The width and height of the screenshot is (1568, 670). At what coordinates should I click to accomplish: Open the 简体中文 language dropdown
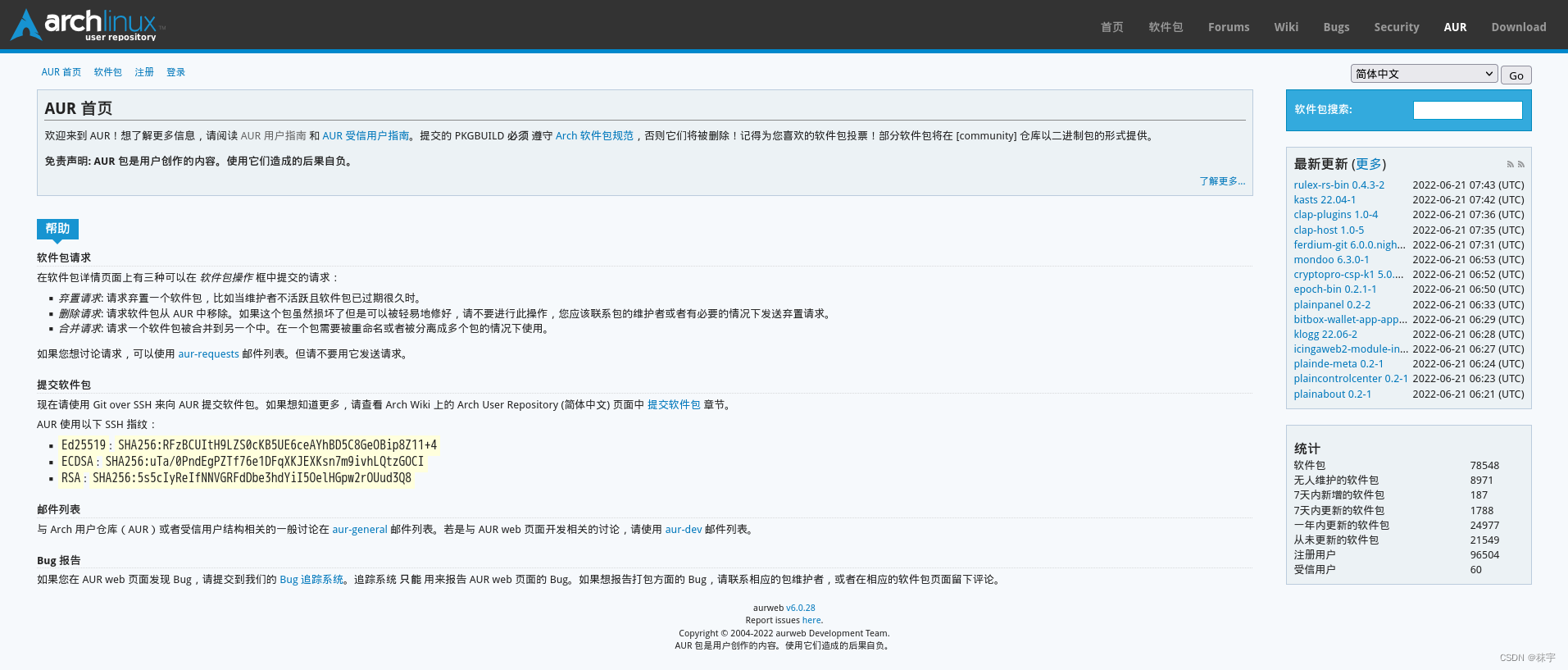1424,74
